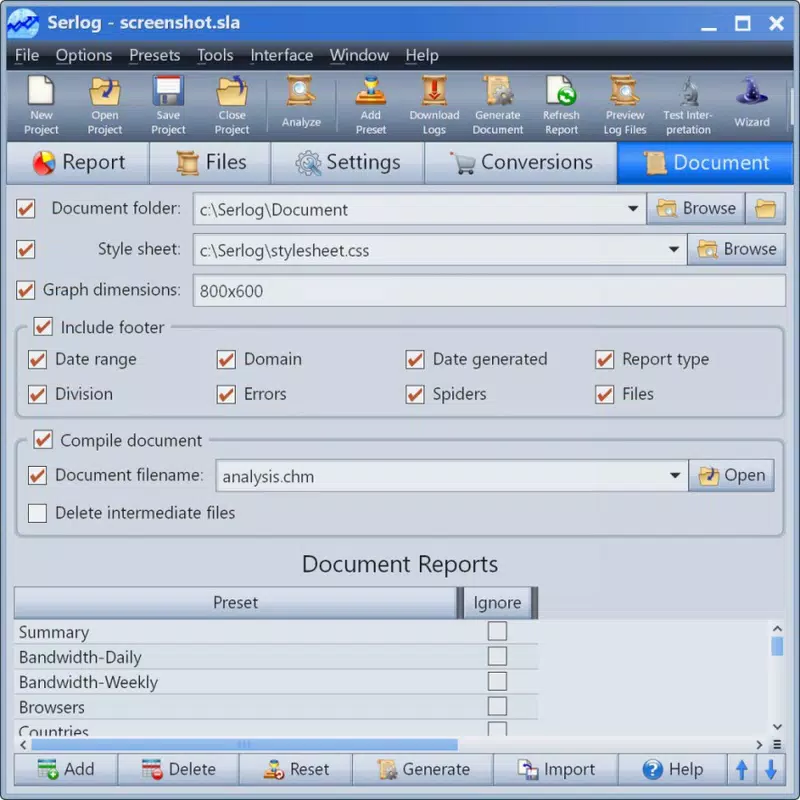Open list options icon beside horizontal scrollbar
Image resolution: width=800 pixels, height=800 pixels.
click(777, 744)
